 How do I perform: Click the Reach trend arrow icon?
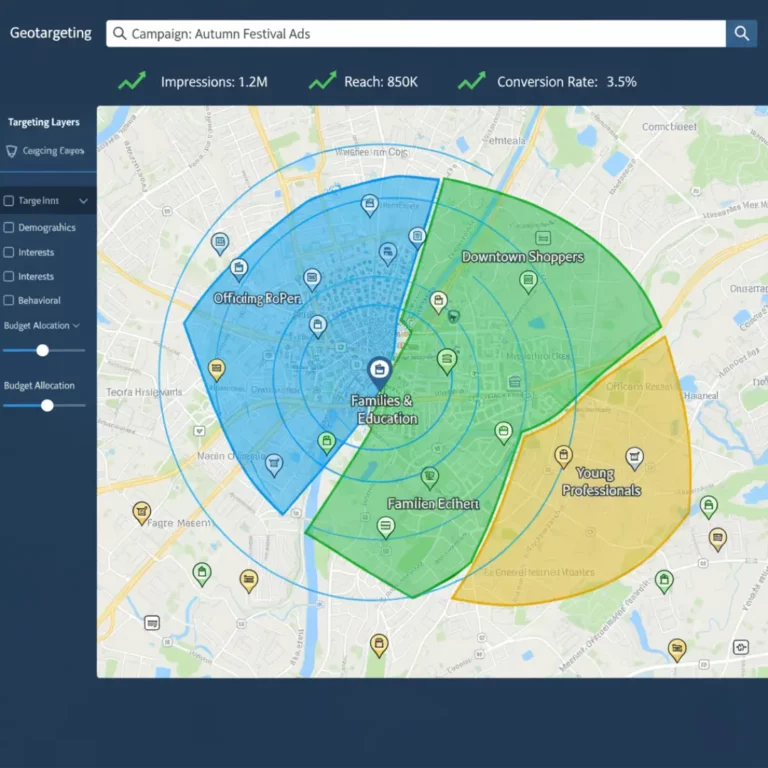(x=322, y=81)
